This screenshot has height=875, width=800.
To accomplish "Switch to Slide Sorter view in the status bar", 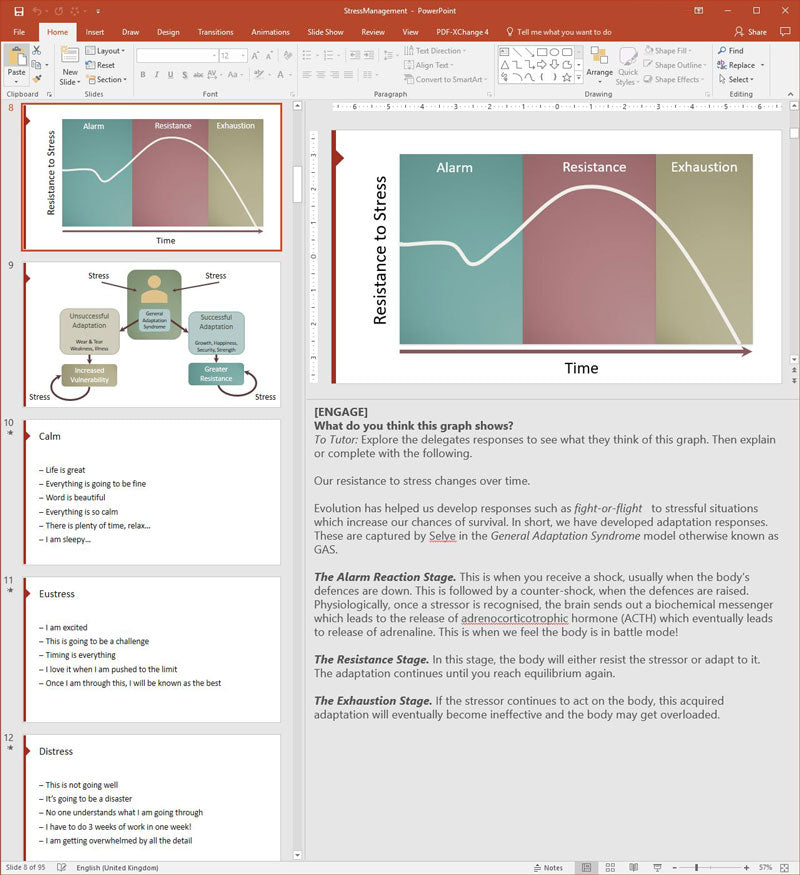I will (610, 867).
